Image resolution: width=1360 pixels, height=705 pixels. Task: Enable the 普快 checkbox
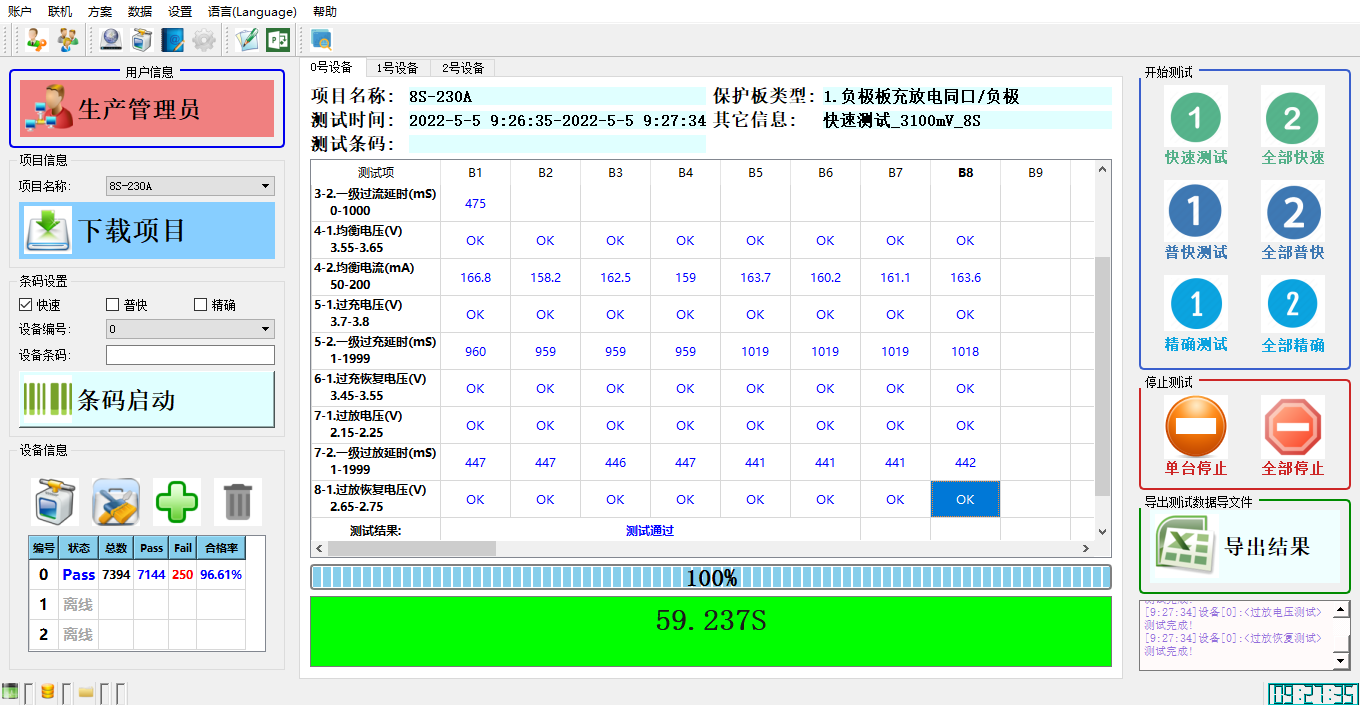click(x=113, y=305)
